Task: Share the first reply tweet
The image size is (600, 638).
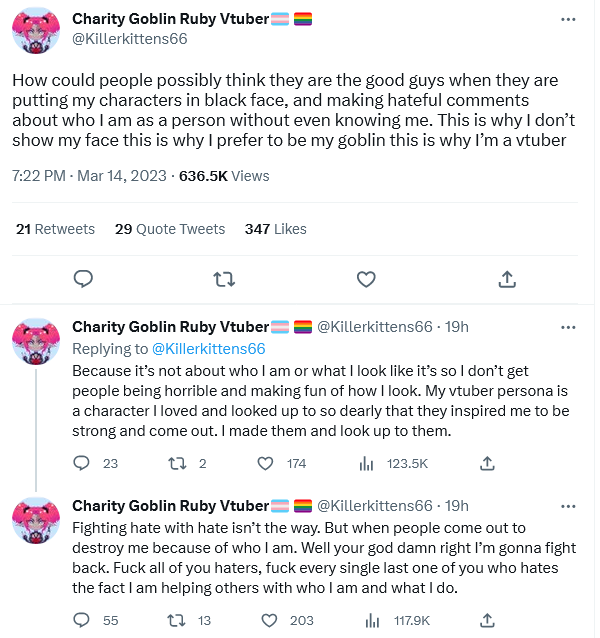Action: point(487,463)
